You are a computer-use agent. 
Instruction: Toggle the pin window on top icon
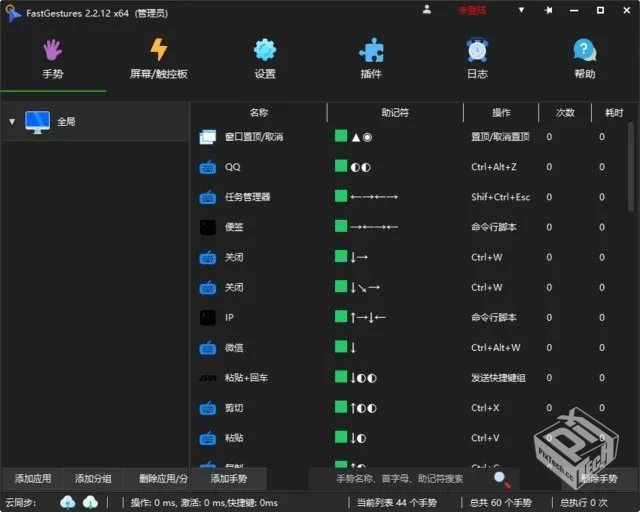(548, 10)
